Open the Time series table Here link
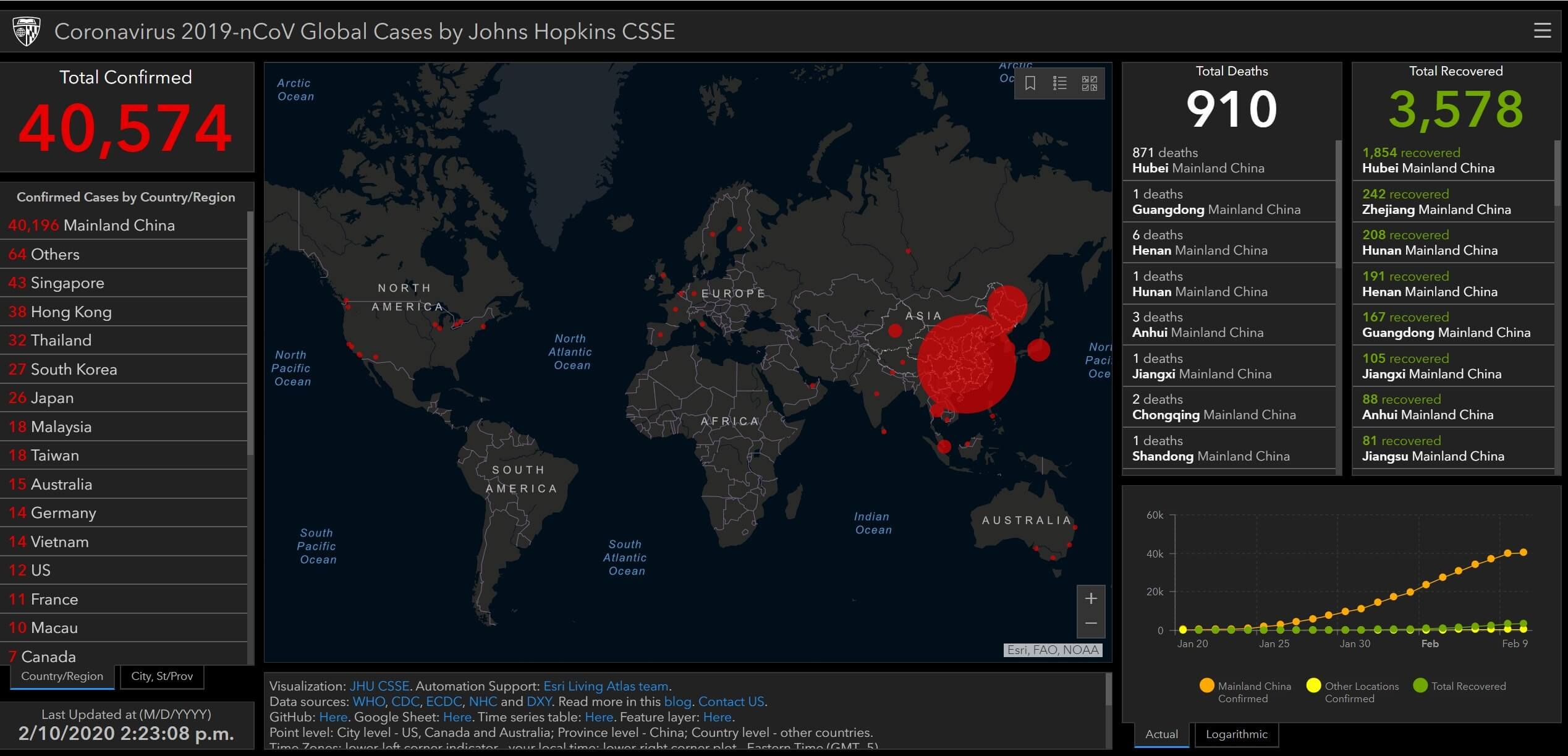Image resolution: width=1568 pixels, height=756 pixels. click(599, 717)
